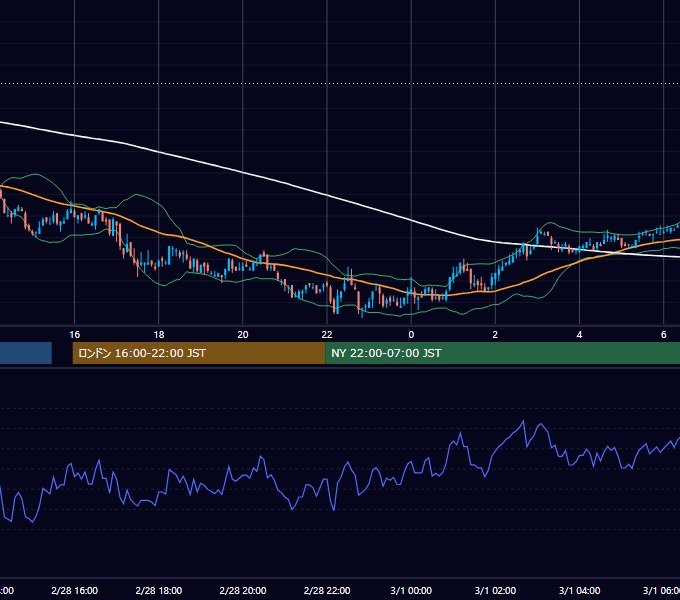Click the hour label 0 on price chart axis
This screenshot has width=680, height=600.
pyautogui.click(x=411, y=335)
